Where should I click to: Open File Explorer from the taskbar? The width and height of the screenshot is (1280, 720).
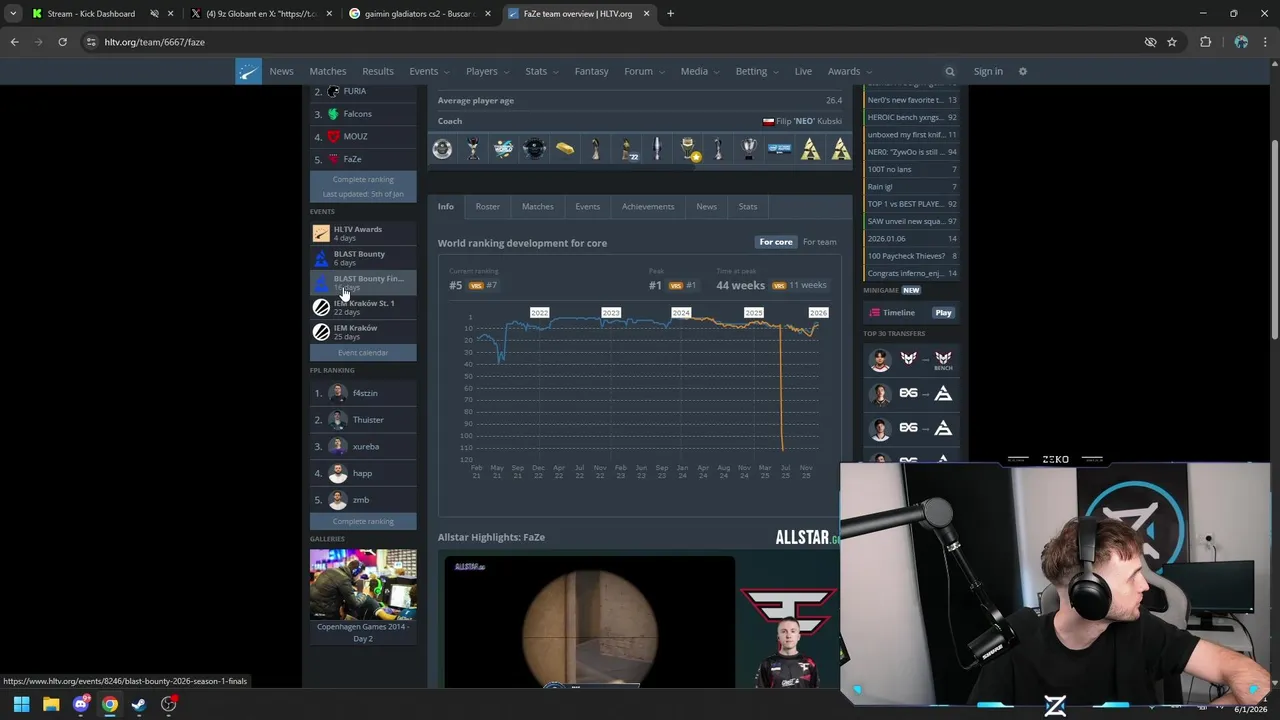point(51,704)
